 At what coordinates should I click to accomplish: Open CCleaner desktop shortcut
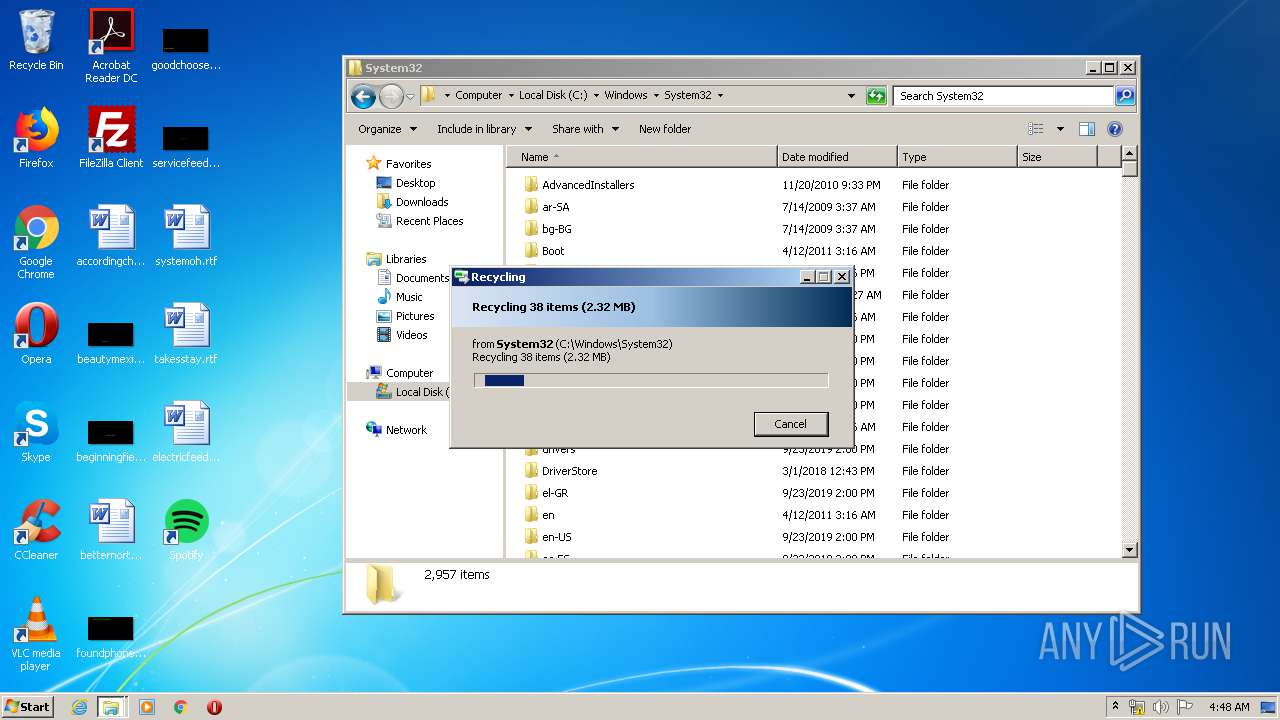[36, 530]
